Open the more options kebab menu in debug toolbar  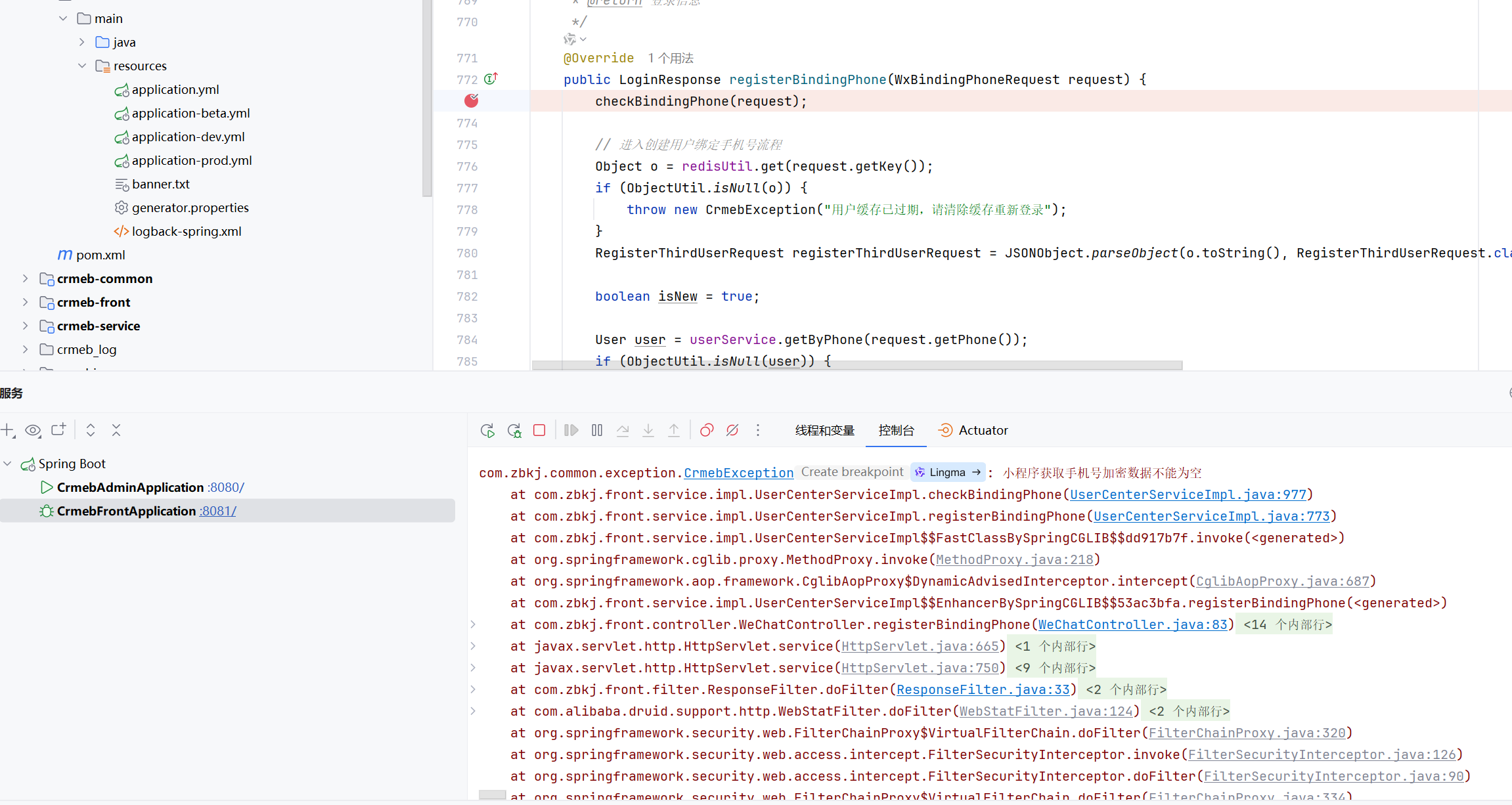coord(758,430)
